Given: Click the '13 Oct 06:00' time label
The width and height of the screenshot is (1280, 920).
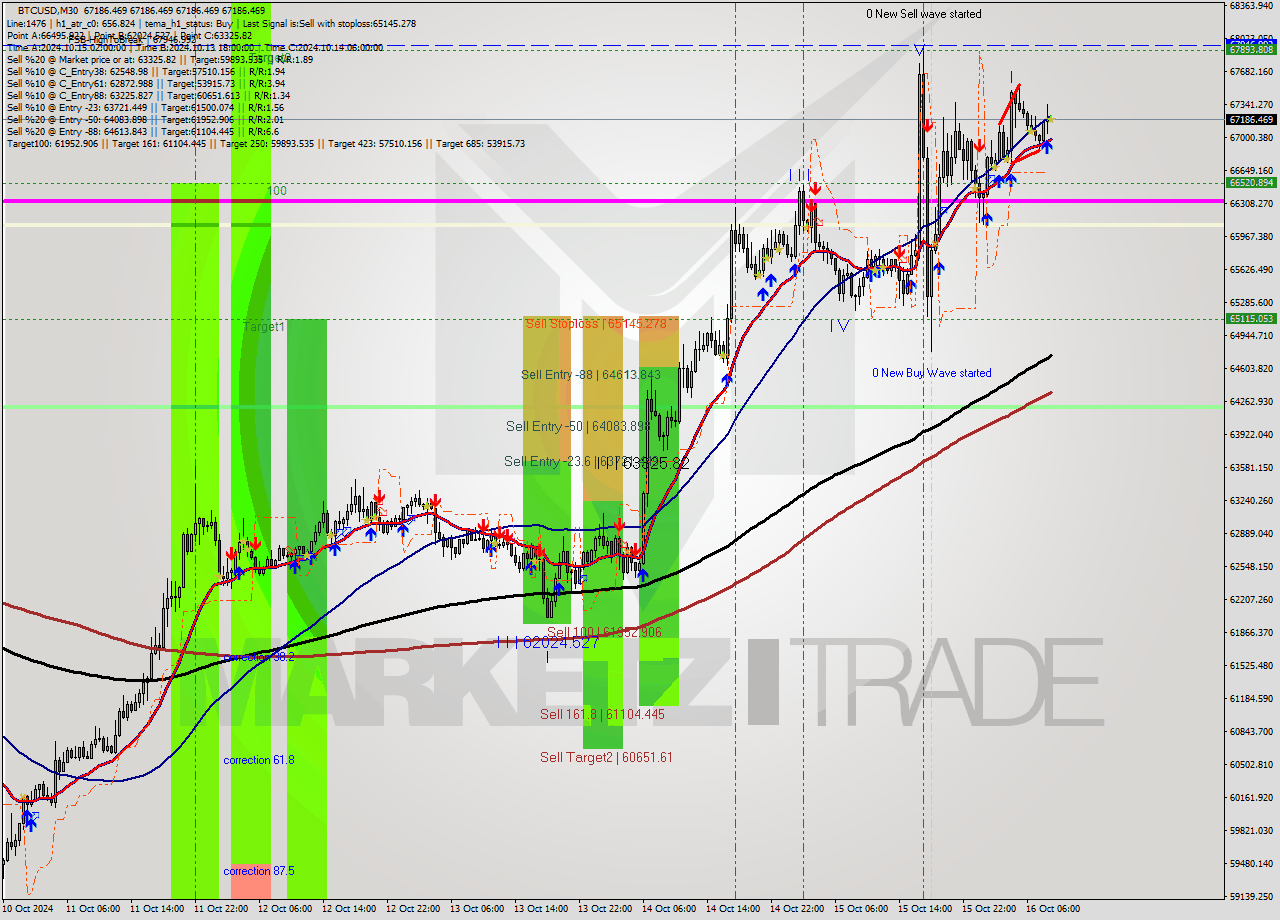Looking at the screenshot, I should click(476, 909).
